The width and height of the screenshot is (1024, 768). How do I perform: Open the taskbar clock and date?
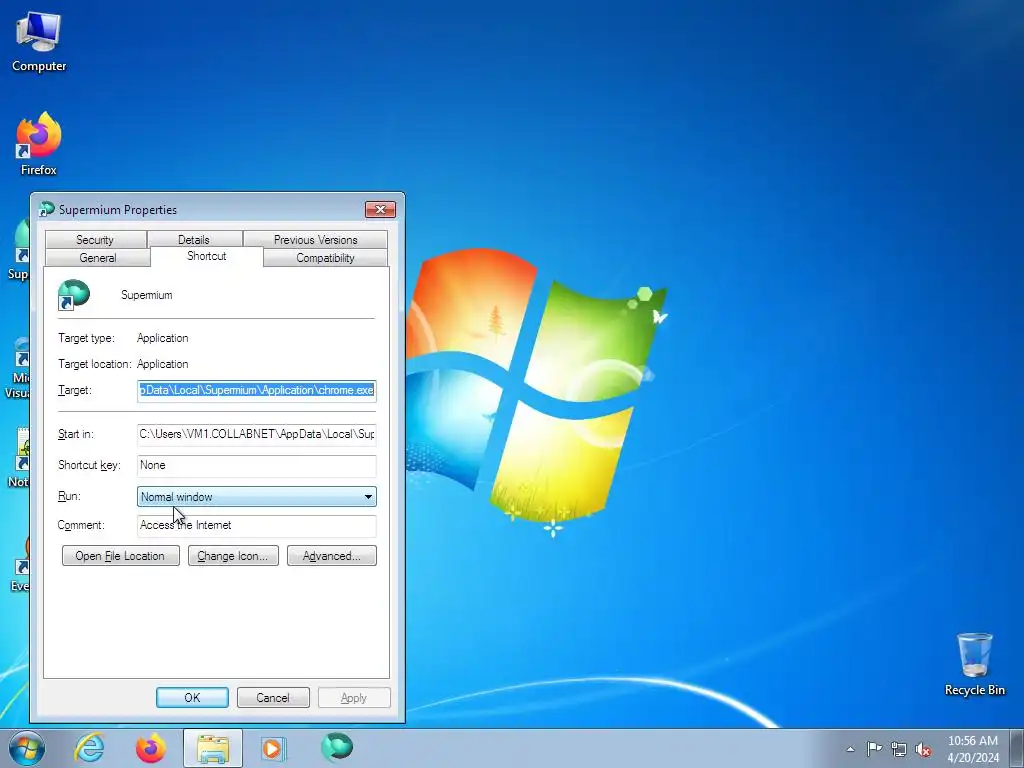(973, 749)
